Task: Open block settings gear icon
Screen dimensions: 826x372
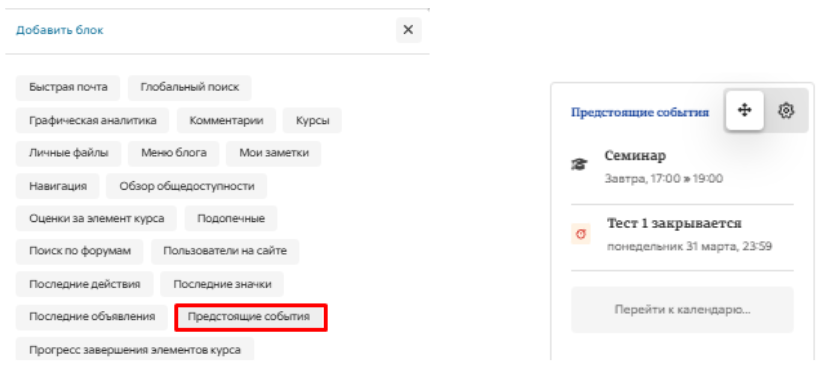Action: pos(786,110)
